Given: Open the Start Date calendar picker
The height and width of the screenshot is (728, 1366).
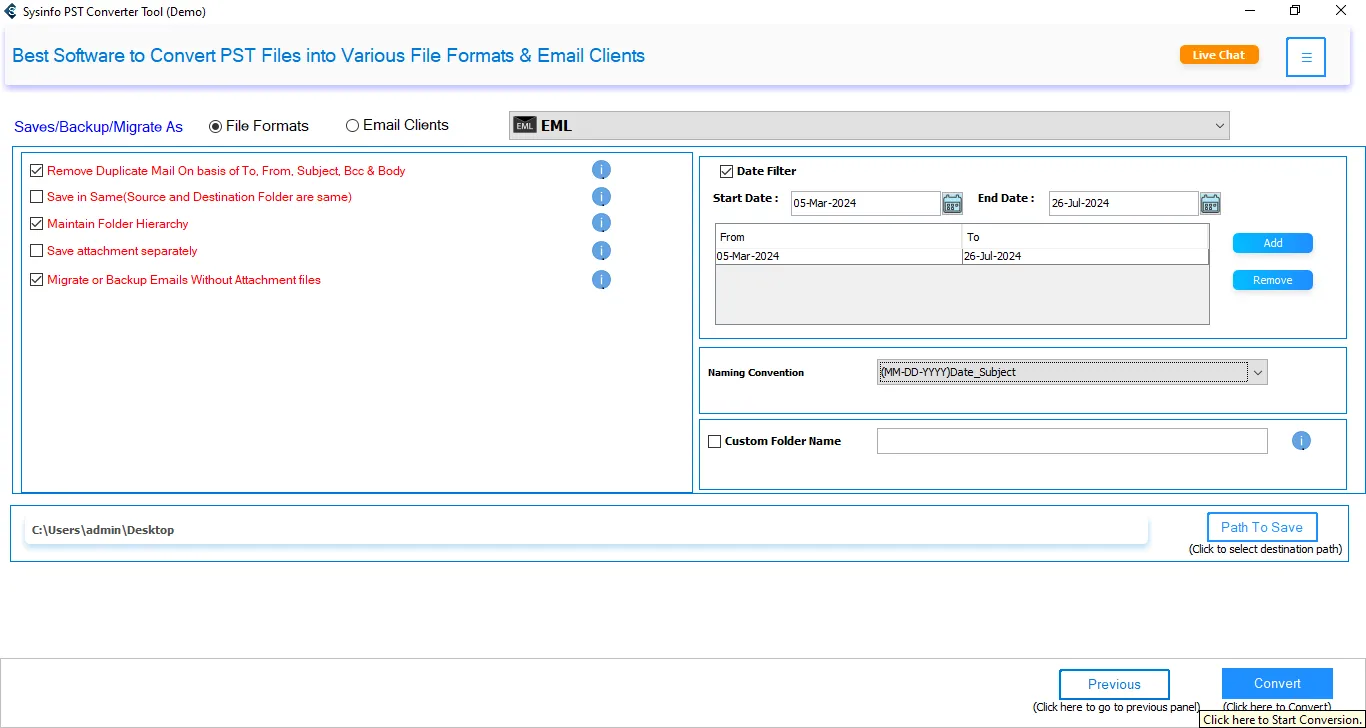Looking at the screenshot, I should (952, 204).
